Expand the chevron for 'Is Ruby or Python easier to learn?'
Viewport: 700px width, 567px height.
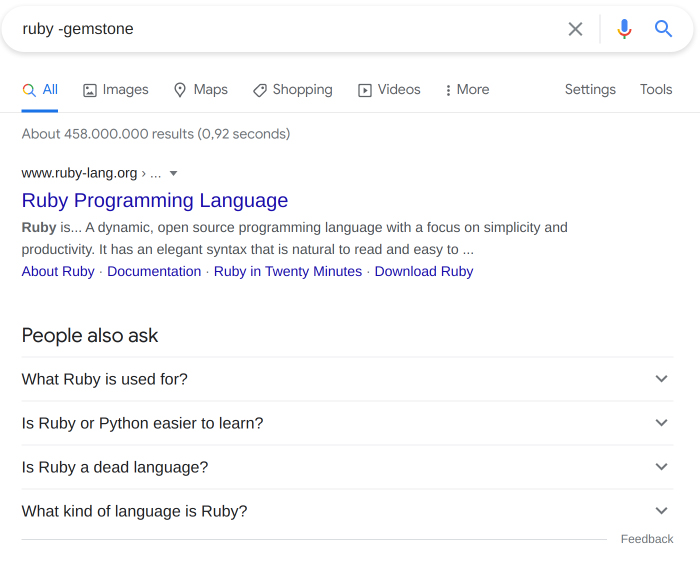(x=661, y=422)
